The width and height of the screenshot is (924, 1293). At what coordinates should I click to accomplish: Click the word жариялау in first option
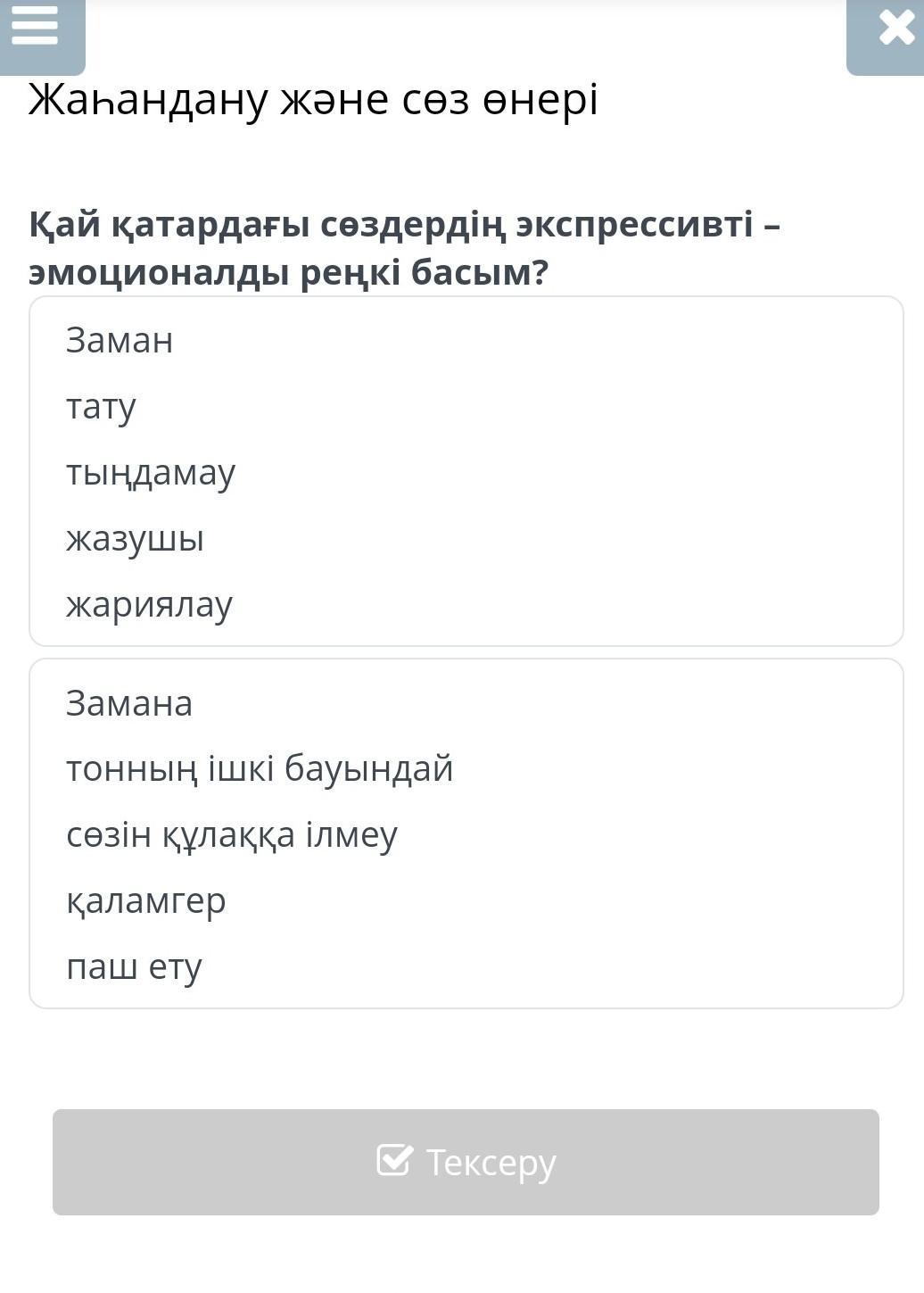point(149,605)
